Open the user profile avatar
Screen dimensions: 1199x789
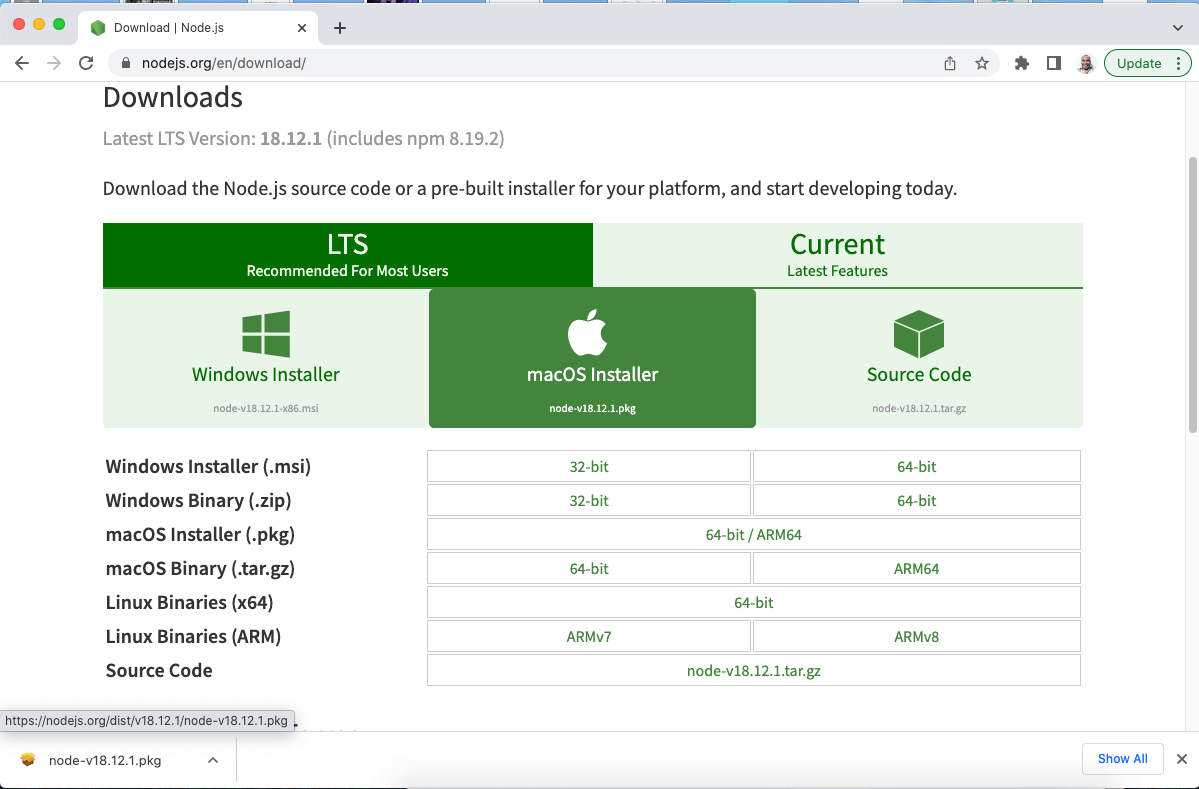click(1085, 63)
